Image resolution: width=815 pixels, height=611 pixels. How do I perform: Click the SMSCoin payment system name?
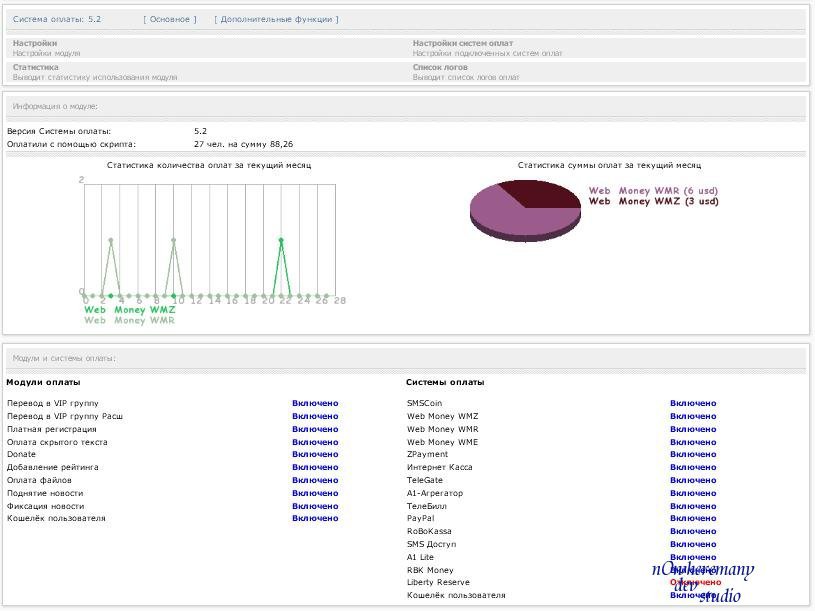coord(424,403)
